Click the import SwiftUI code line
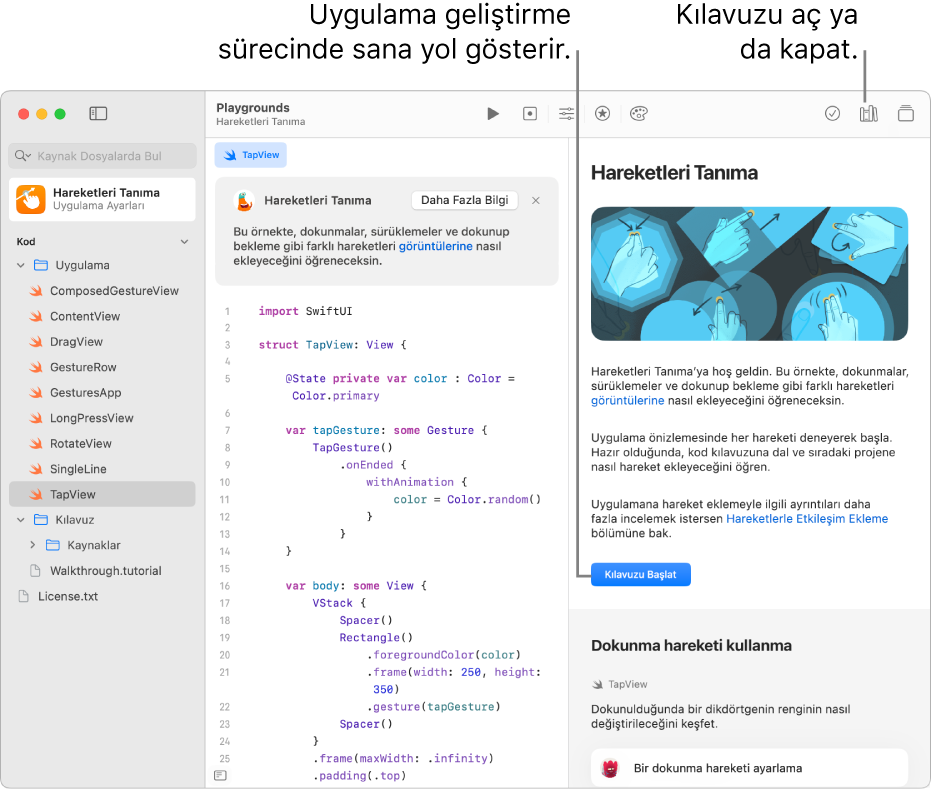The image size is (936, 790). (x=305, y=311)
